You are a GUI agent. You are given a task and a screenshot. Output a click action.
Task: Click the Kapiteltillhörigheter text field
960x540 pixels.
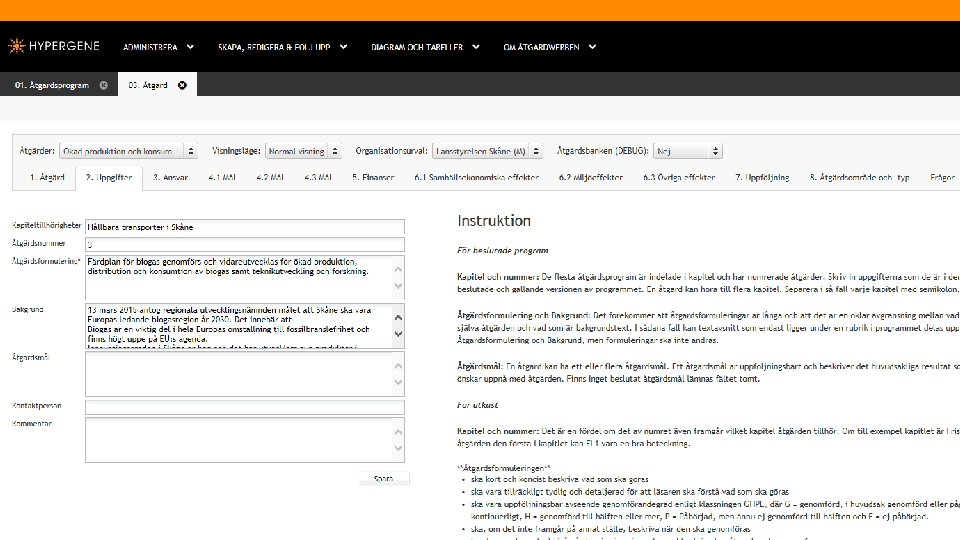click(x=245, y=227)
